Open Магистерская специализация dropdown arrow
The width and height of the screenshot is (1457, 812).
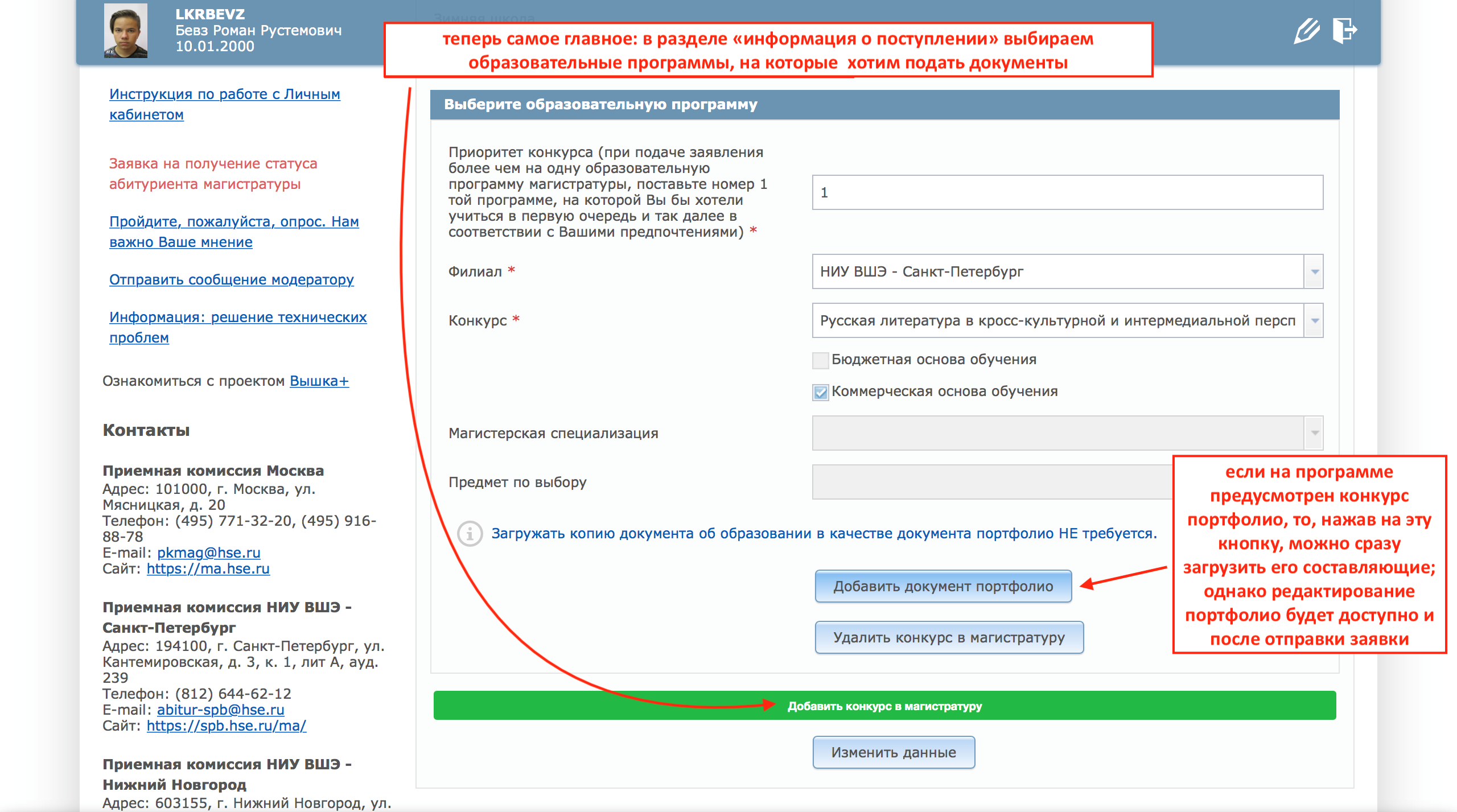pos(1314,434)
